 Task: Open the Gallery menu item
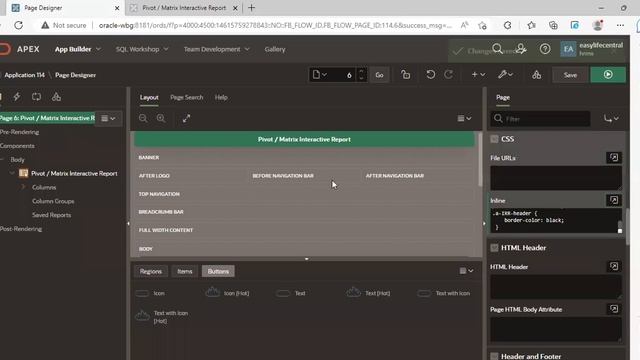pos(275,49)
